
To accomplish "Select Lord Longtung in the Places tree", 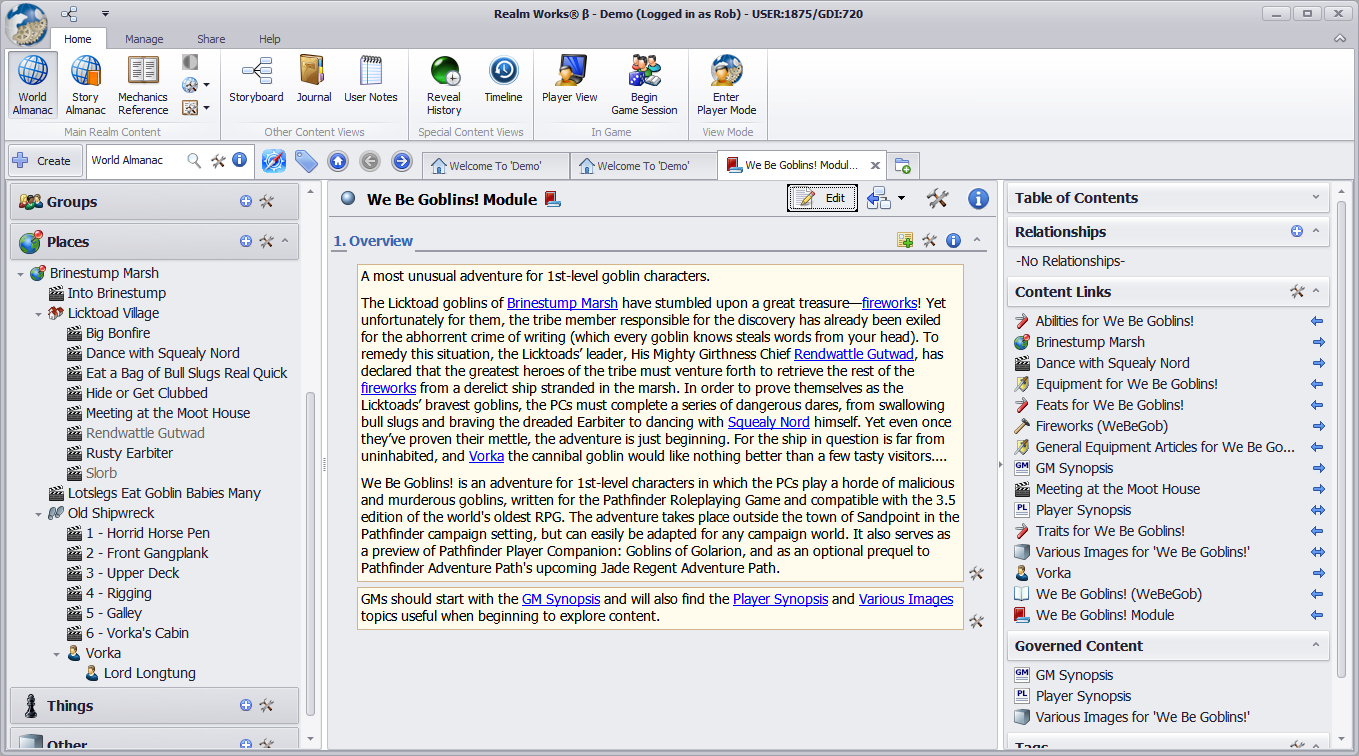I will (x=150, y=673).
